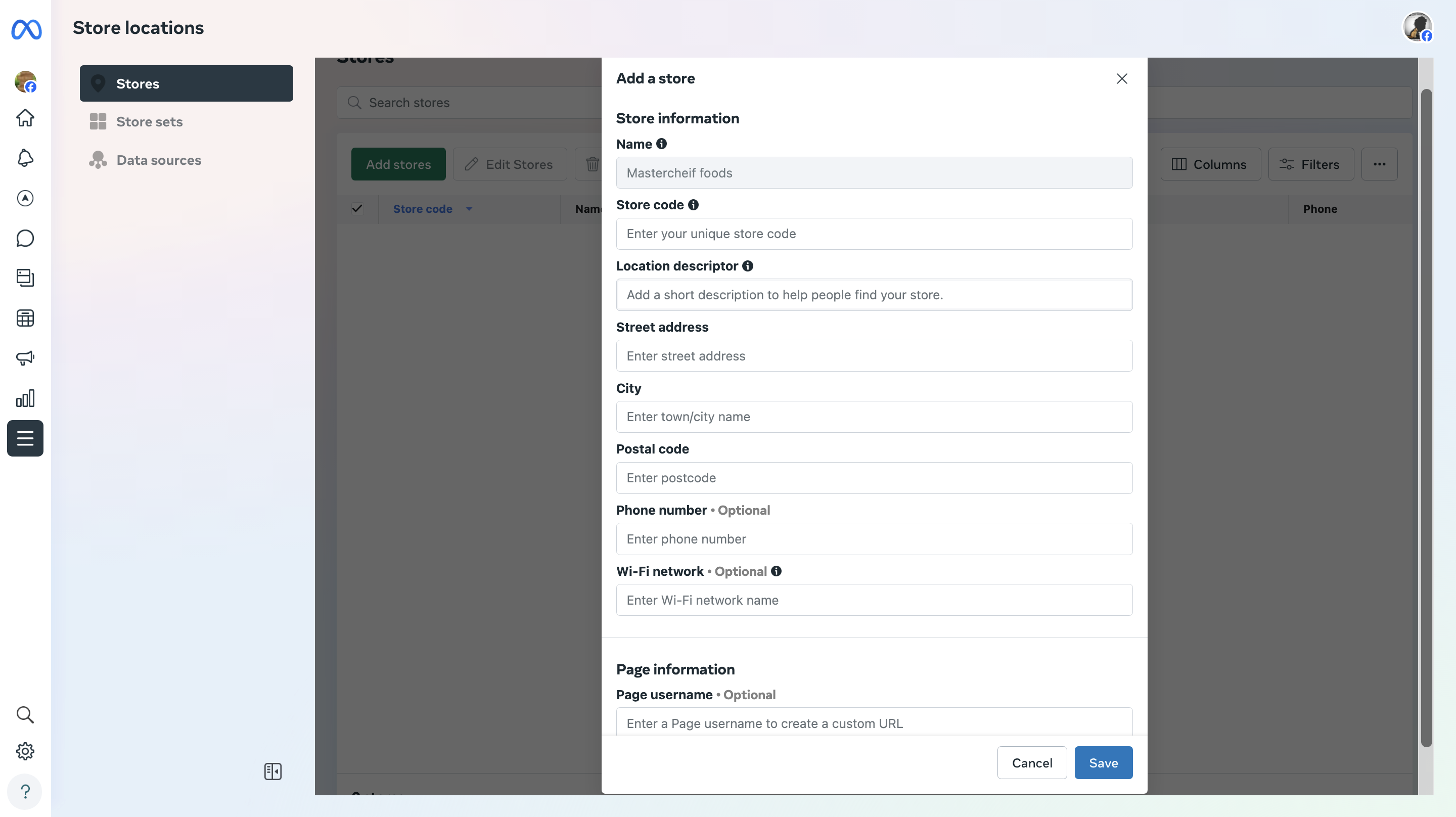Select Store sets in left menu
The height and width of the screenshot is (817, 1456).
pyautogui.click(x=187, y=121)
